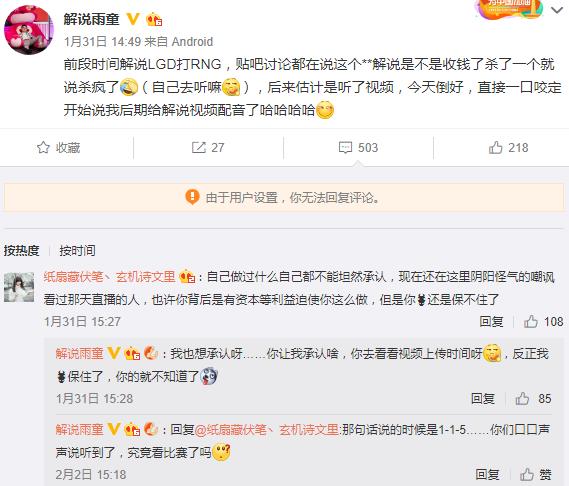Click the 赞 thumbs-up on 2月2日 reply
569x486 pixels.
tap(536, 474)
